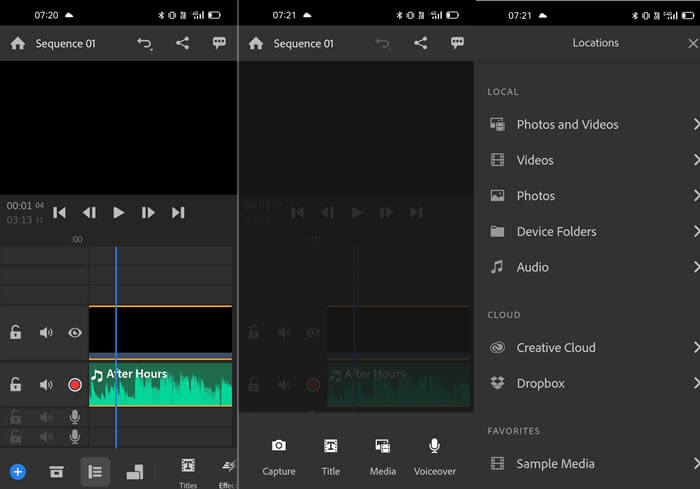Click the undo arrow in left header

[145, 44]
